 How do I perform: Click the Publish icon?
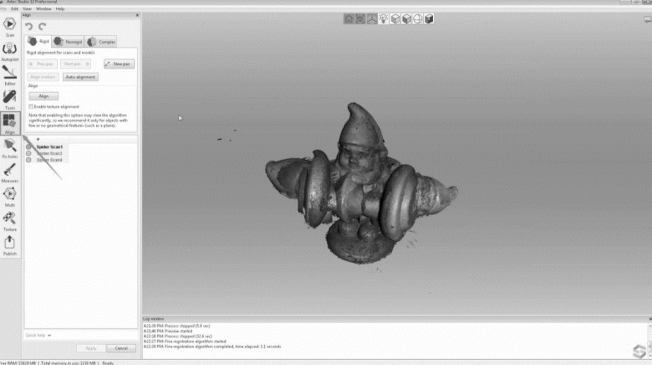tap(10, 246)
